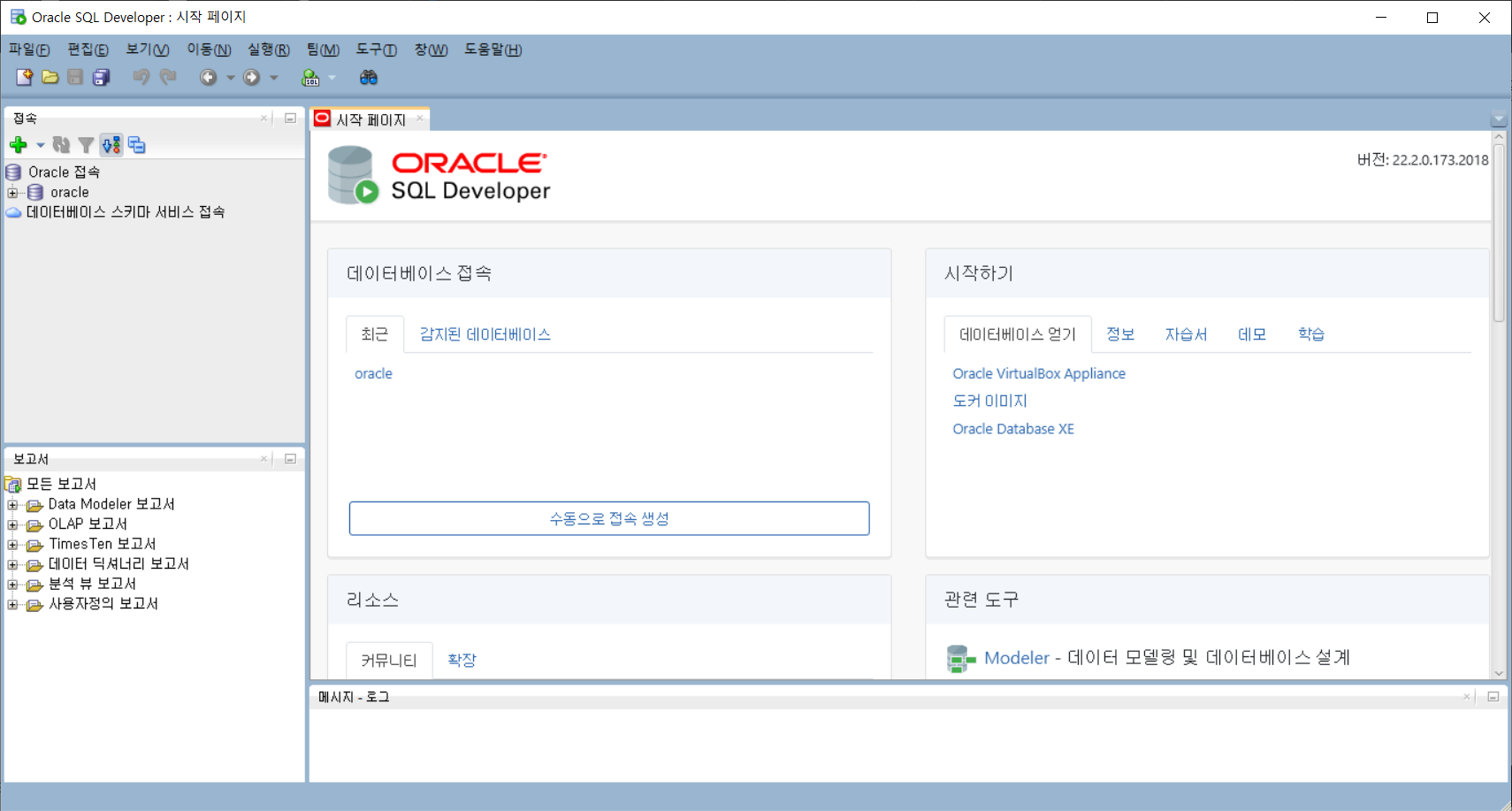This screenshot has width=1512, height=811.
Task: Close the 시작 페이지 tab
Action: 420,118
